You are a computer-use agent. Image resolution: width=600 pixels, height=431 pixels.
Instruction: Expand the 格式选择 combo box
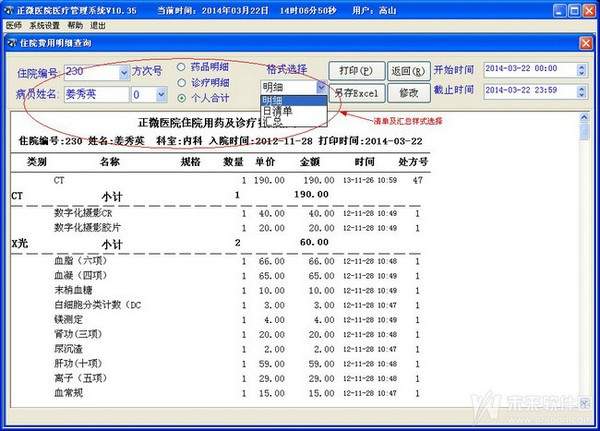[x=320, y=87]
